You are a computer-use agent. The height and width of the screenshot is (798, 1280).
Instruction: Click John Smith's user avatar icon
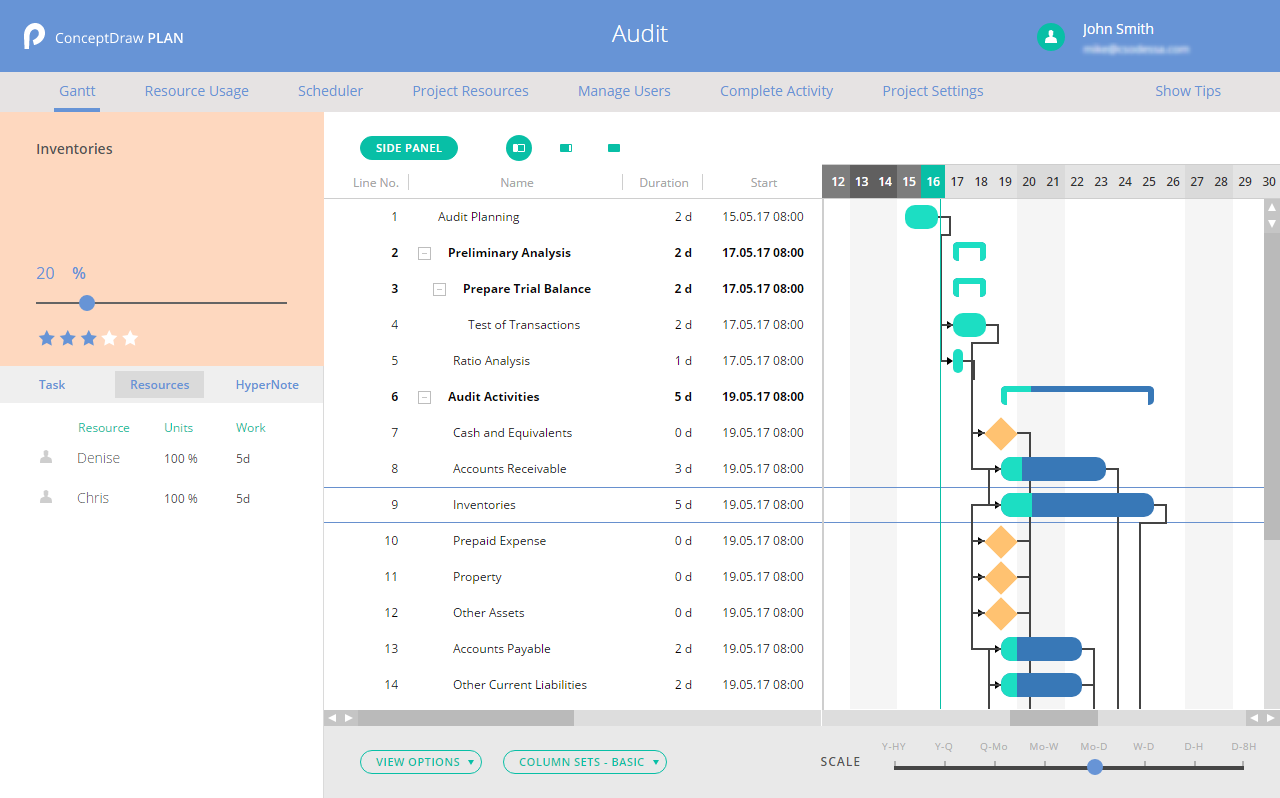1050,37
